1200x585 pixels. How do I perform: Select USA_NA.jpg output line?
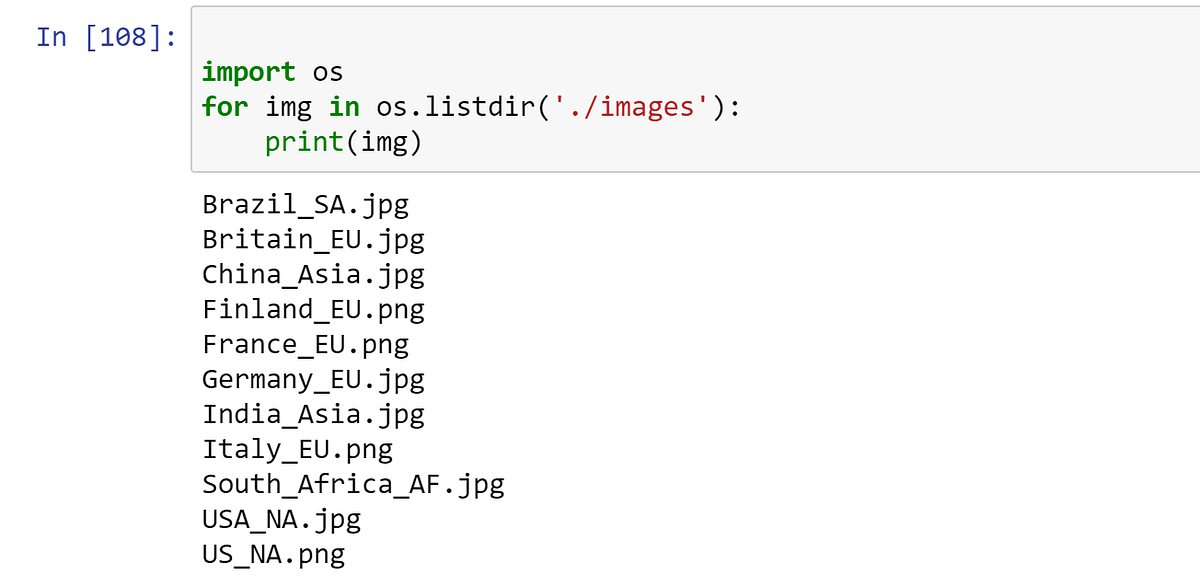[281, 520]
